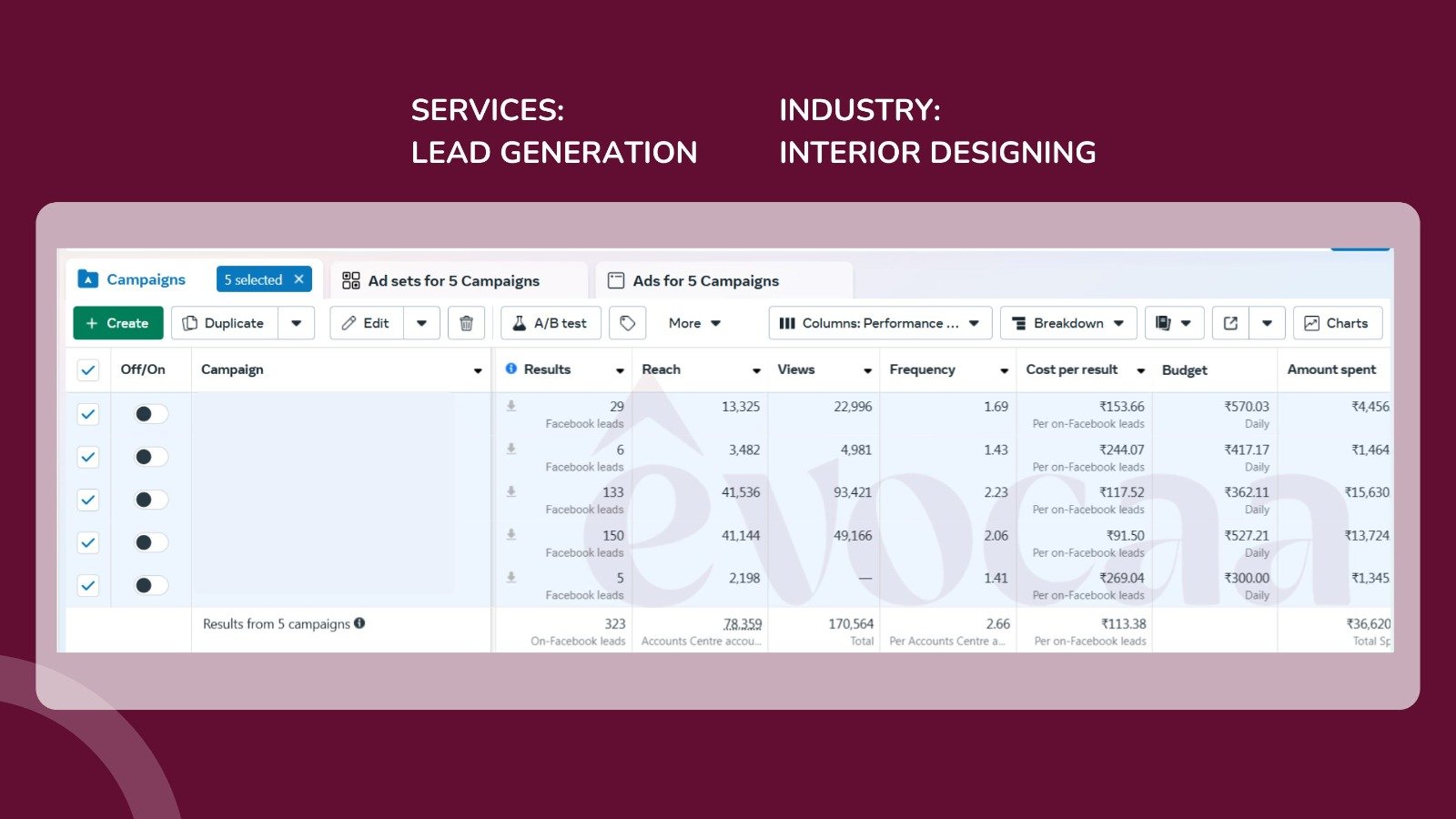Image resolution: width=1456 pixels, height=819 pixels.
Task: Click info icon beside Results from 5 campaigns
Action: tap(359, 623)
